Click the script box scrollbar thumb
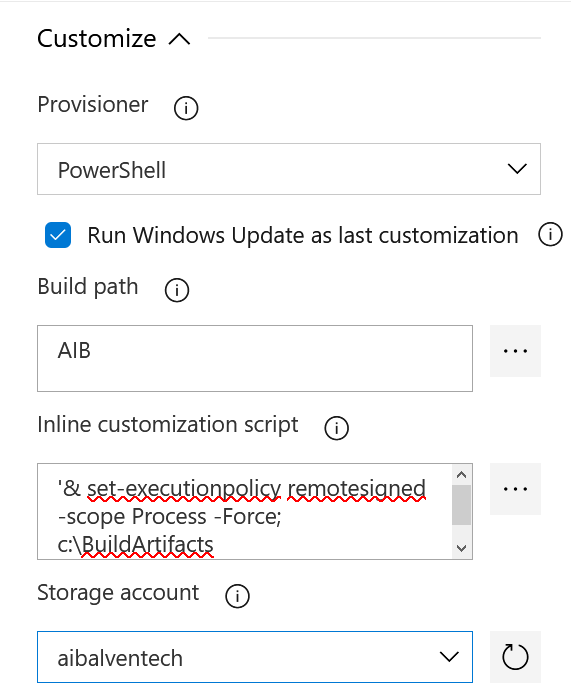This screenshot has height=698, width=573. [x=461, y=505]
